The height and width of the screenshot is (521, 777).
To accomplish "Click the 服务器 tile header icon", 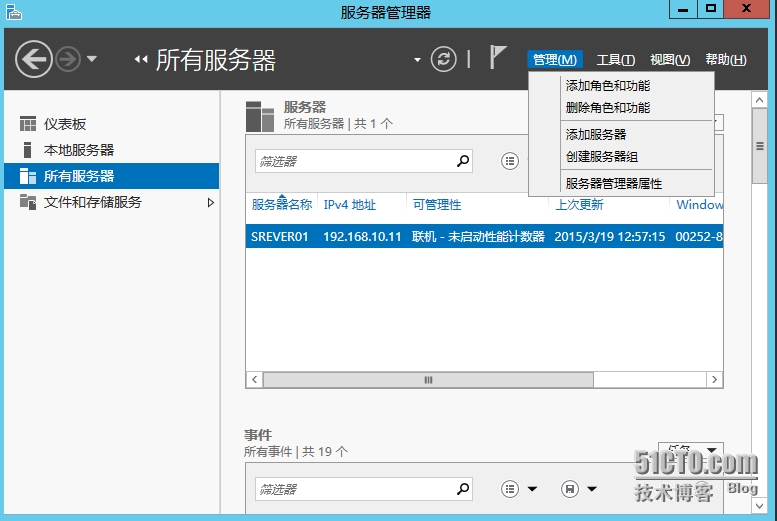I will coord(260,116).
